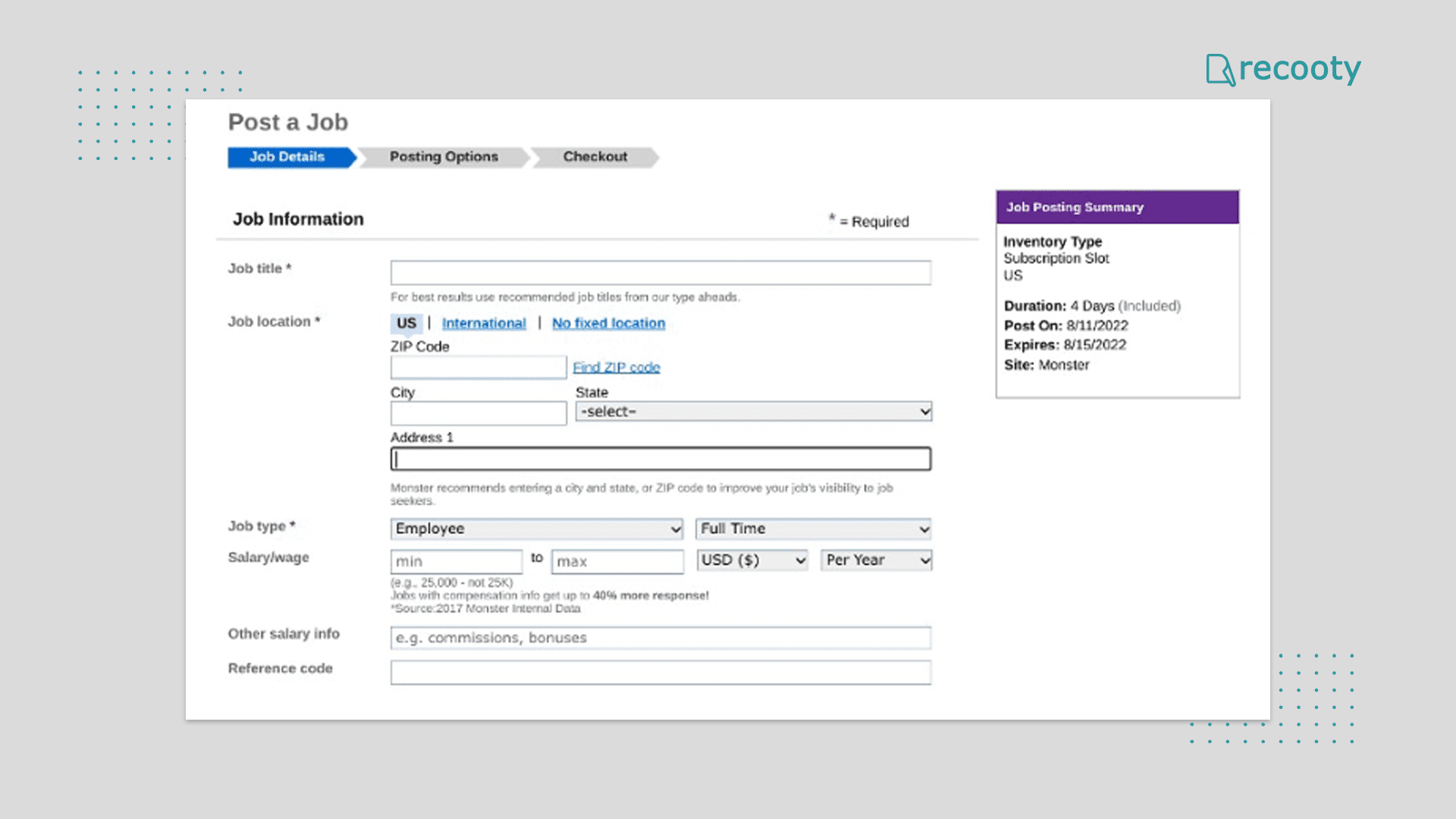Click the max salary field
Screen dimensions: 1456x819
tap(617, 561)
